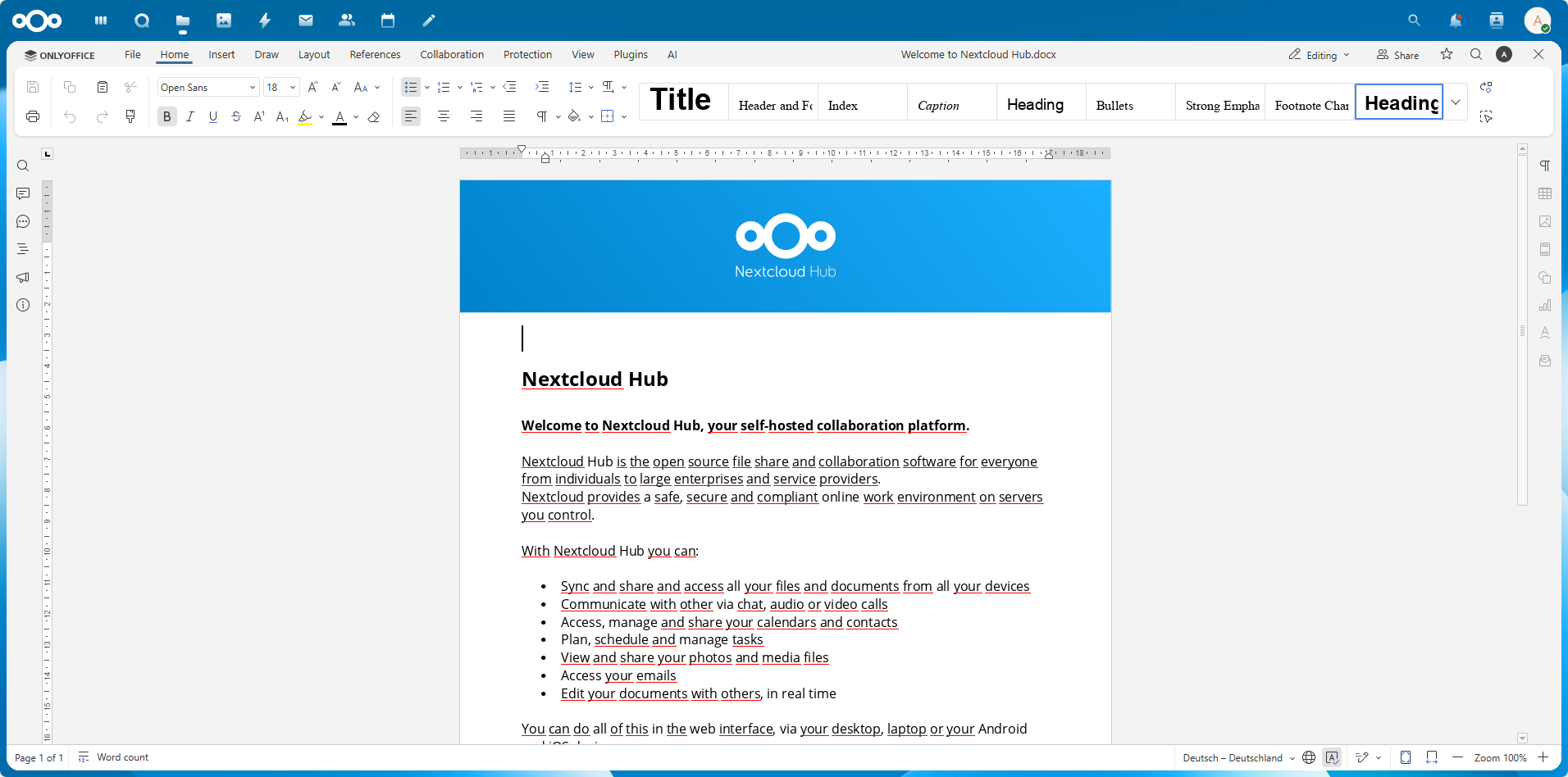Click the Copy style paintbrush icon
The height and width of the screenshot is (777, 1568).
(130, 116)
